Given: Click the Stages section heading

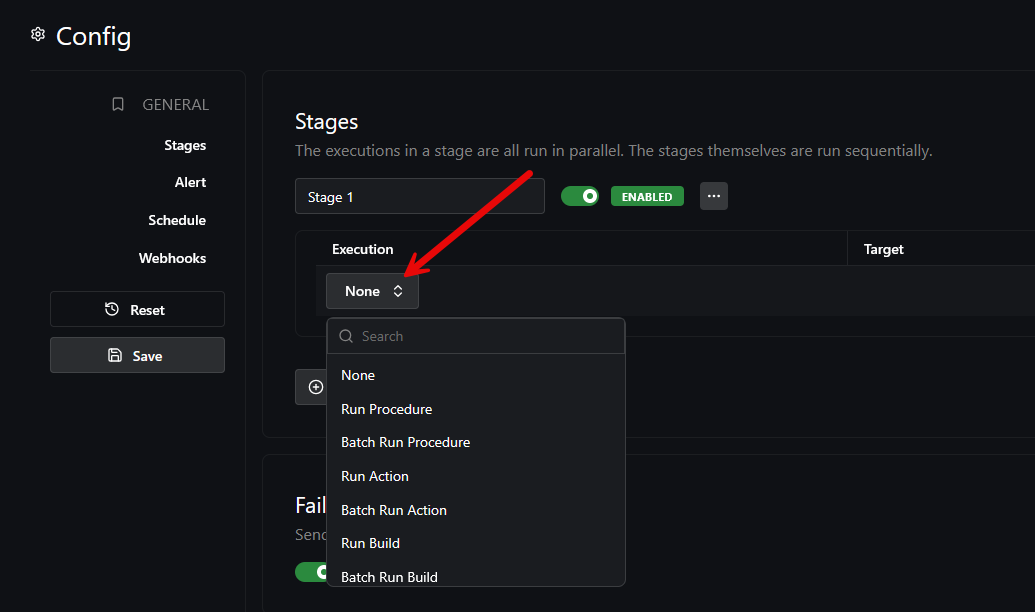Looking at the screenshot, I should click(x=326, y=121).
